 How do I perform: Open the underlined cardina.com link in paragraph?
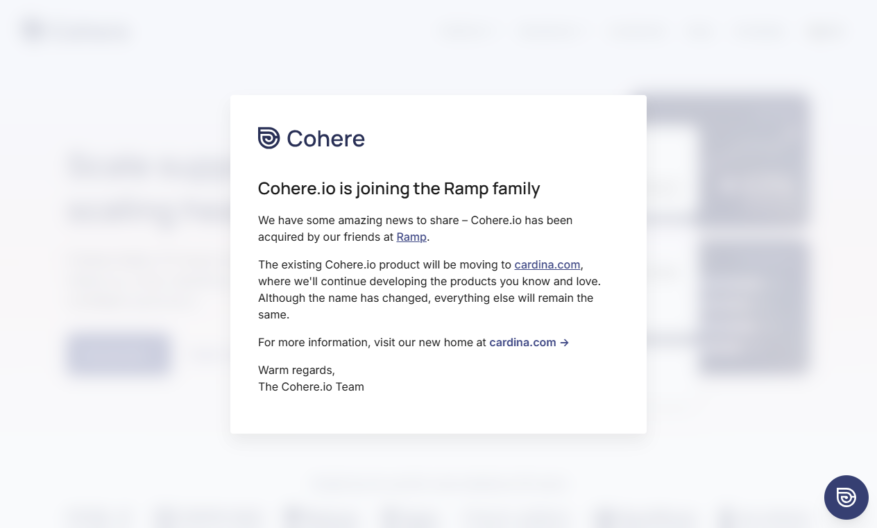click(547, 265)
